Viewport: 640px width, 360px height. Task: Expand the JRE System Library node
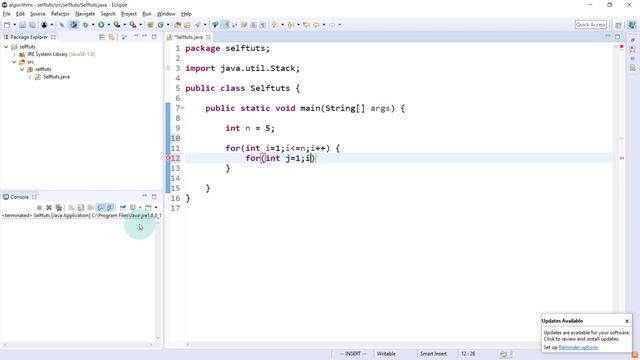pos(14,54)
